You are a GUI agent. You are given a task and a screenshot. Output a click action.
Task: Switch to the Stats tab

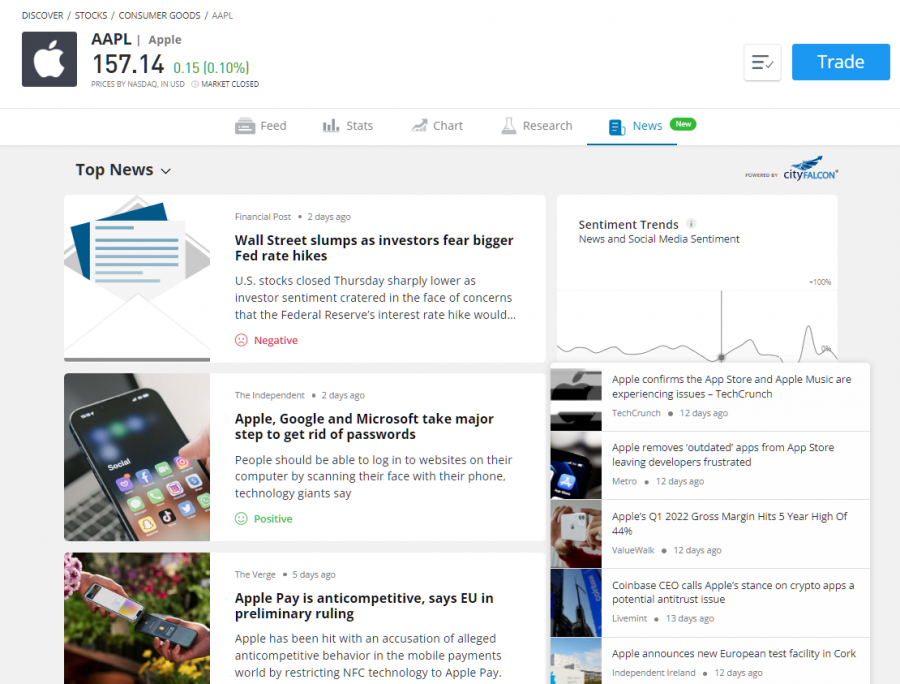point(348,126)
